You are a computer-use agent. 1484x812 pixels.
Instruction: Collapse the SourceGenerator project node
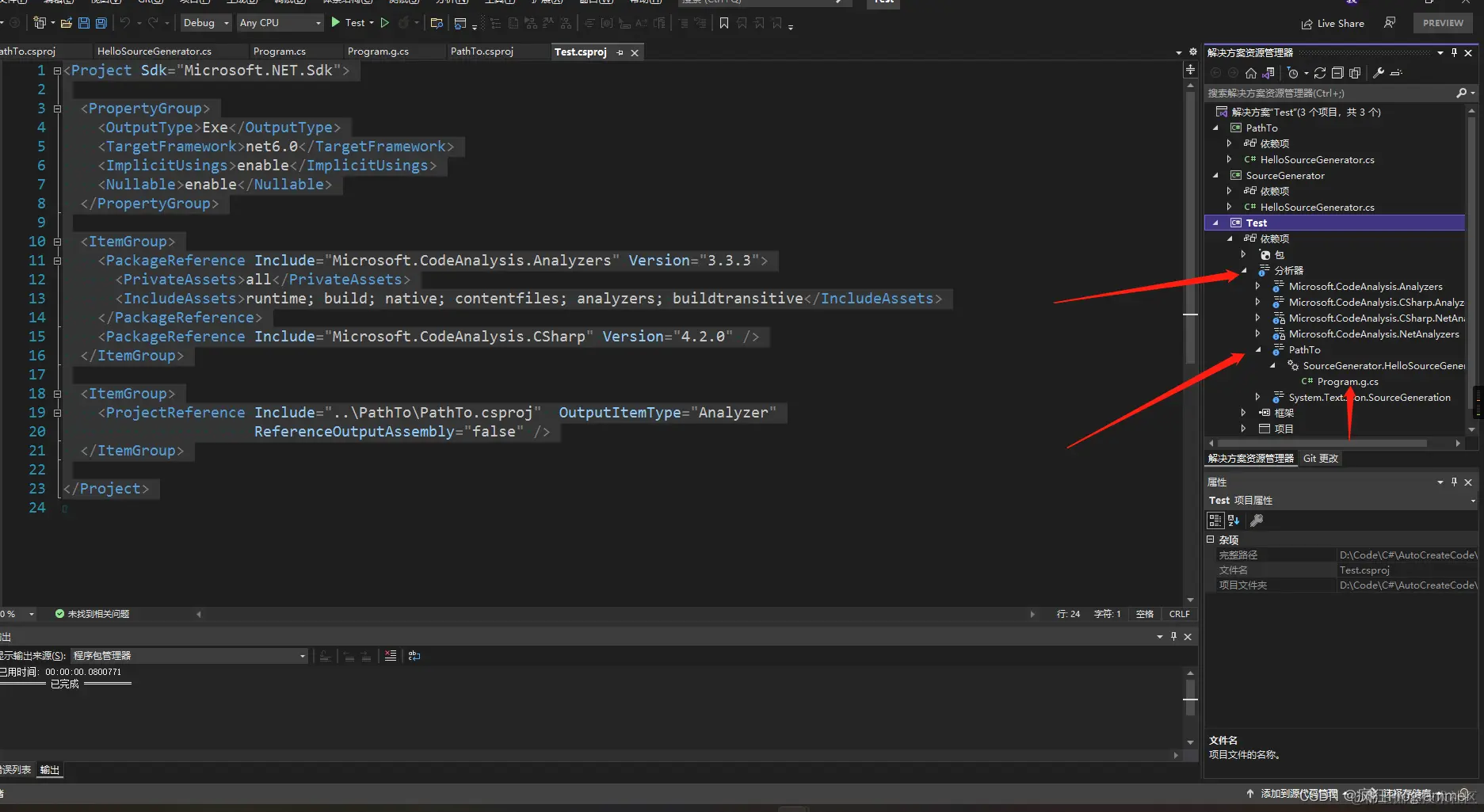pos(1216,175)
